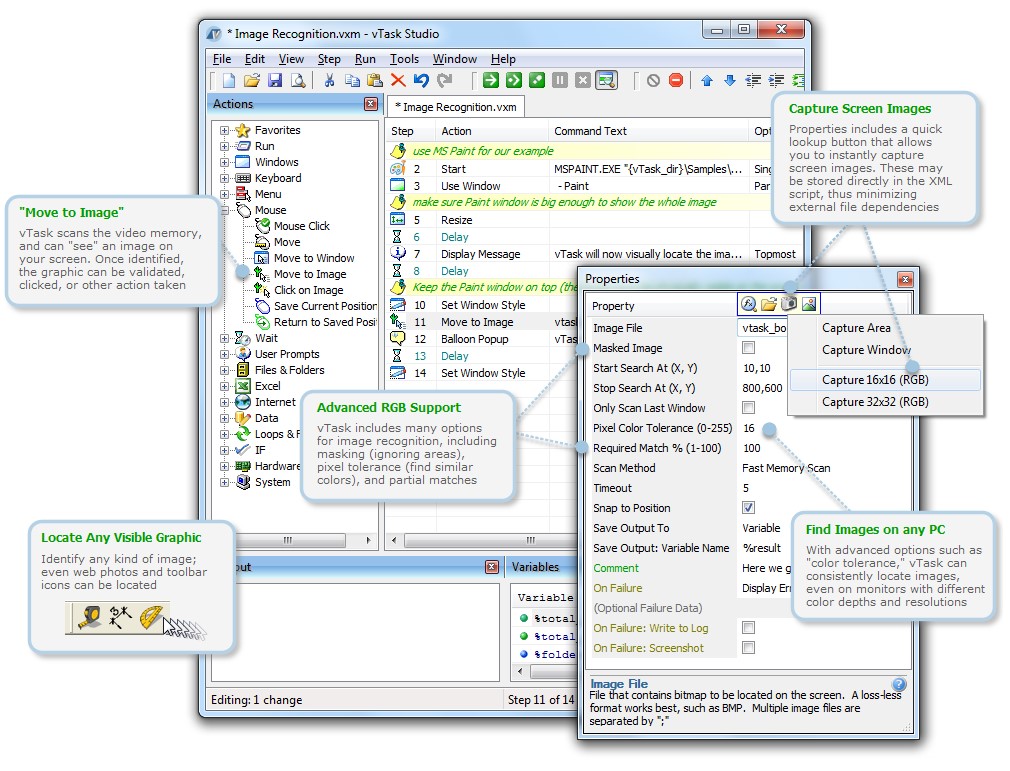Uncheck the Snap to Position checkbox
This screenshot has width=1010, height=771.
pos(748,508)
